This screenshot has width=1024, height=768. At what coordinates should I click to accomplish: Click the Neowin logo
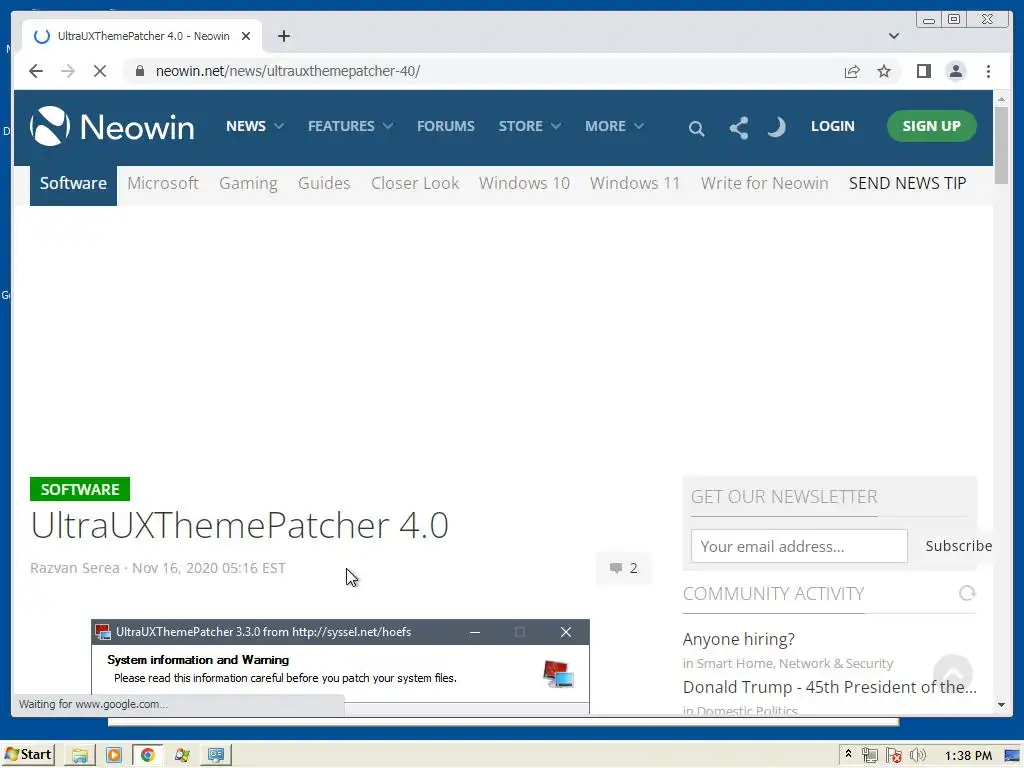click(x=112, y=126)
